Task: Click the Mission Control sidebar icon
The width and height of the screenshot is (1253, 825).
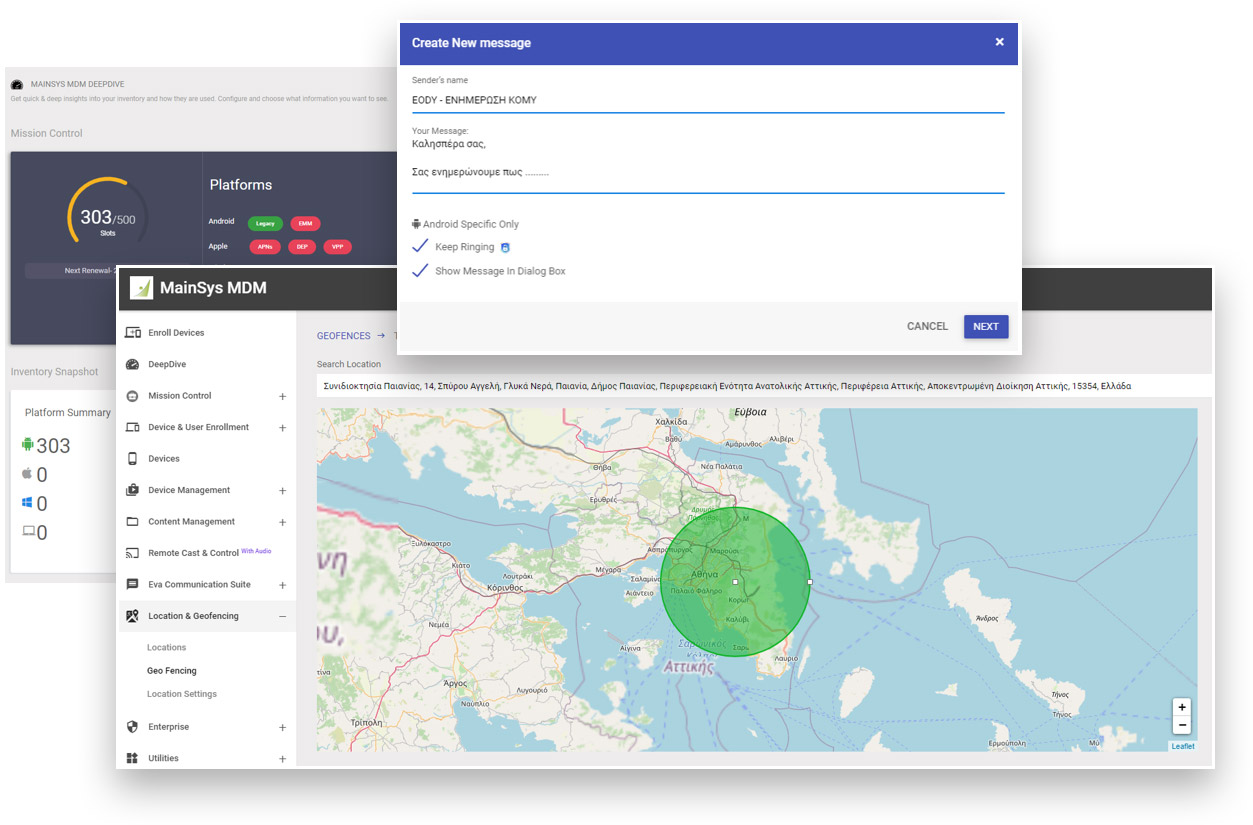Action: (x=132, y=396)
